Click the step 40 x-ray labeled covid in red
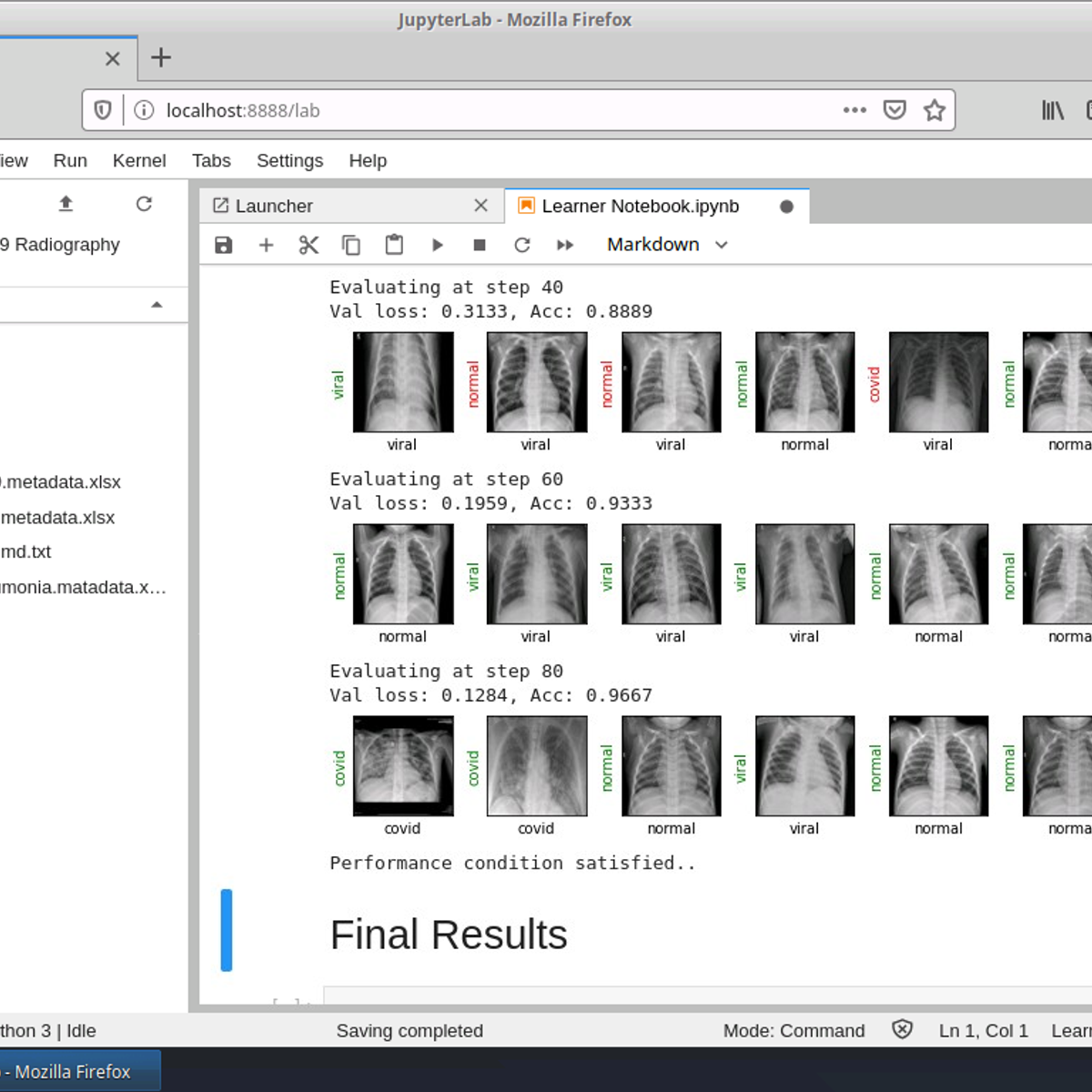The width and height of the screenshot is (1092, 1092). click(938, 381)
